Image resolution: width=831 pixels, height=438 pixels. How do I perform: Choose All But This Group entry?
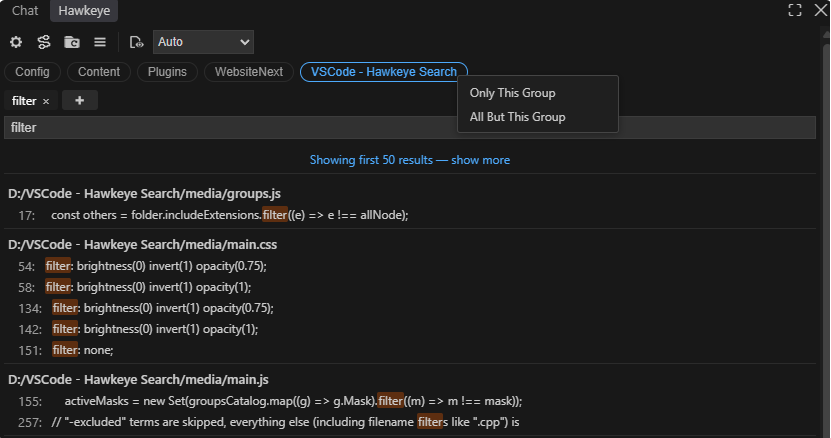(537, 117)
